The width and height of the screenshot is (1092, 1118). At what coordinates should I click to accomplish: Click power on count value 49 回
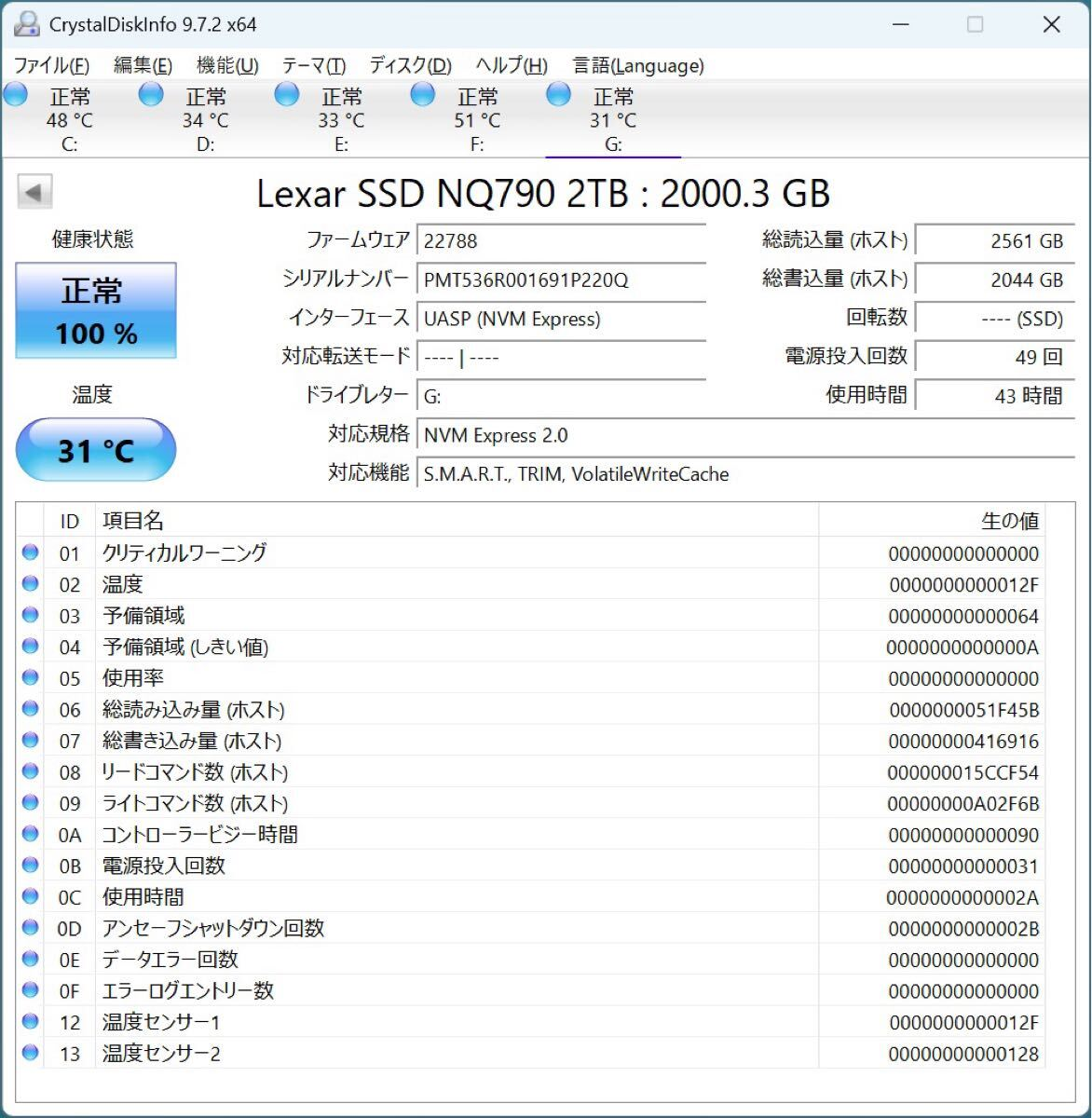[996, 357]
